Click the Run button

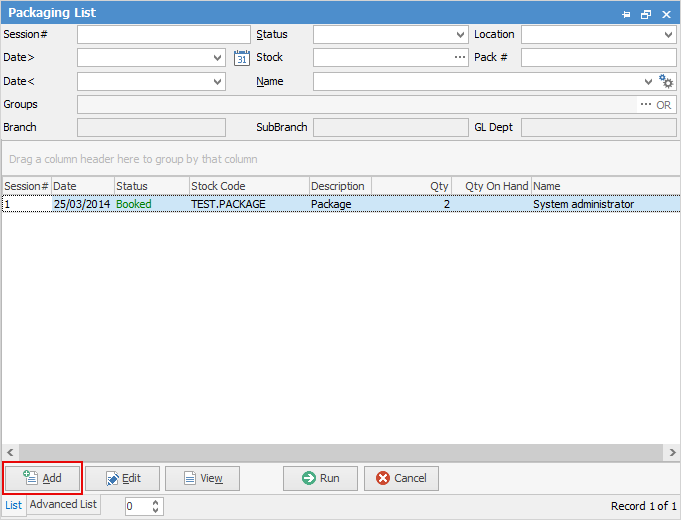coord(321,478)
